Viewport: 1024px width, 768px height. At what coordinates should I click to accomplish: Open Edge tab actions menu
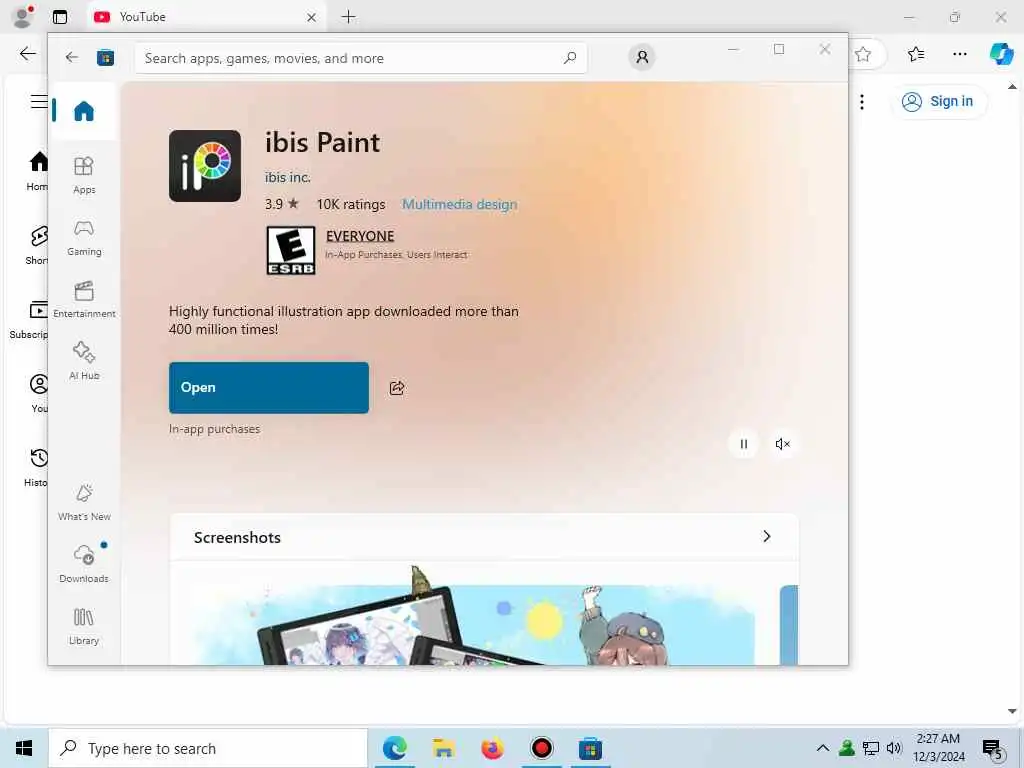pyautogui.click(x=60, y=17)
